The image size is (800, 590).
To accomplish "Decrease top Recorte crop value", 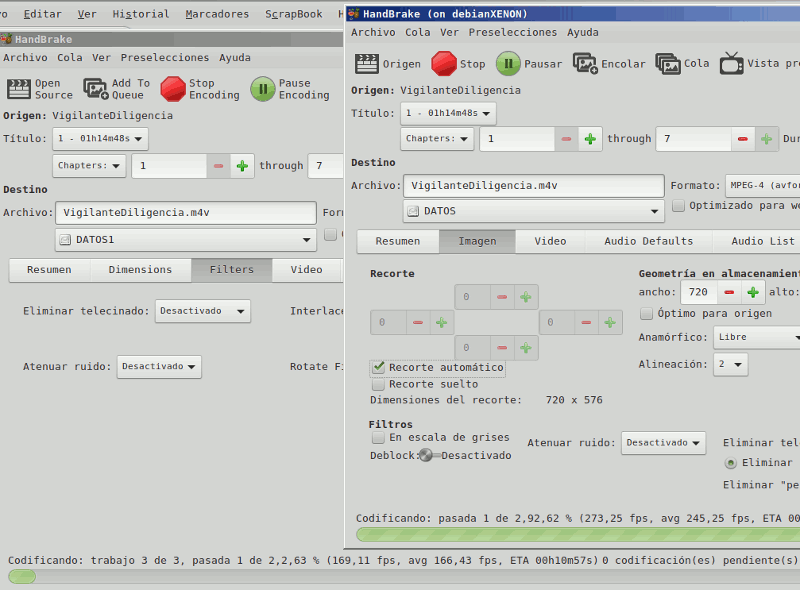I will pyautogui.click(x=502, y=297).
